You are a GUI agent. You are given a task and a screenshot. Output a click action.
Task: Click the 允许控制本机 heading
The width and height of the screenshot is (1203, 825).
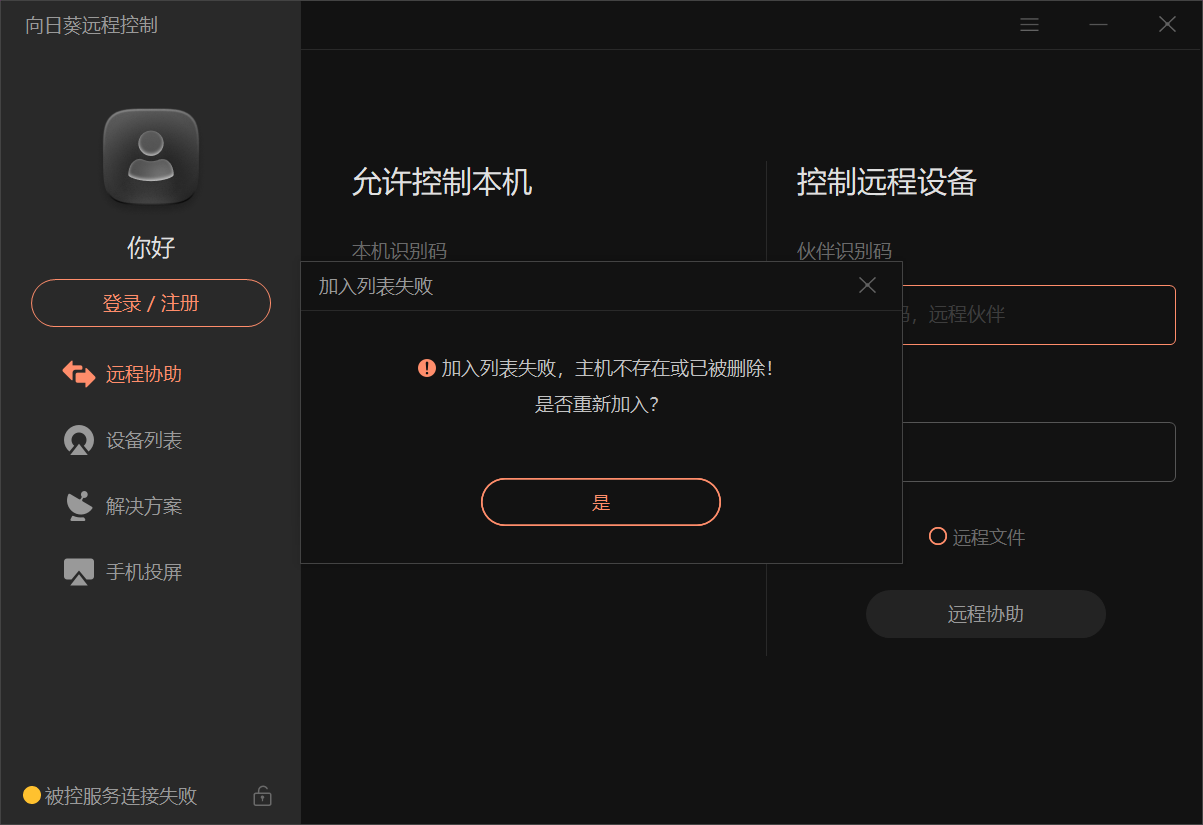442,182
